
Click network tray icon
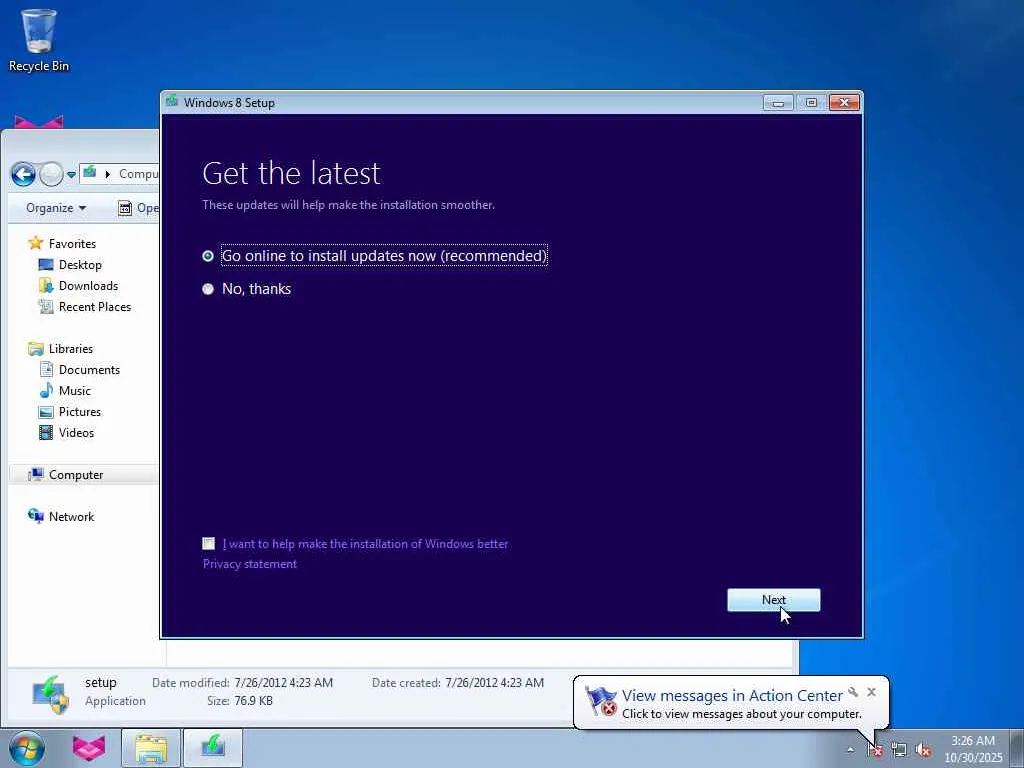coord(899,749)
